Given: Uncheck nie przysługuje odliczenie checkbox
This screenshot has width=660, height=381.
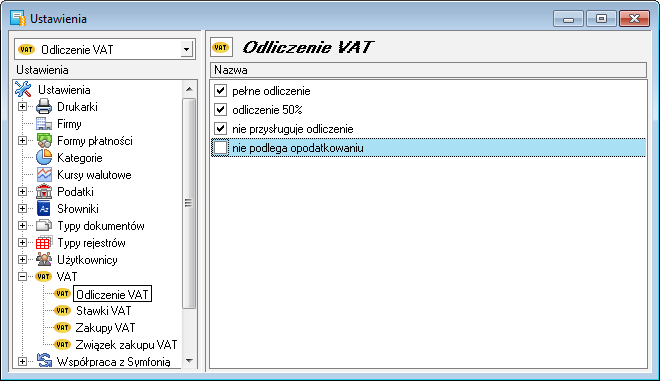Looking at the screenshot, I should 220,128.
